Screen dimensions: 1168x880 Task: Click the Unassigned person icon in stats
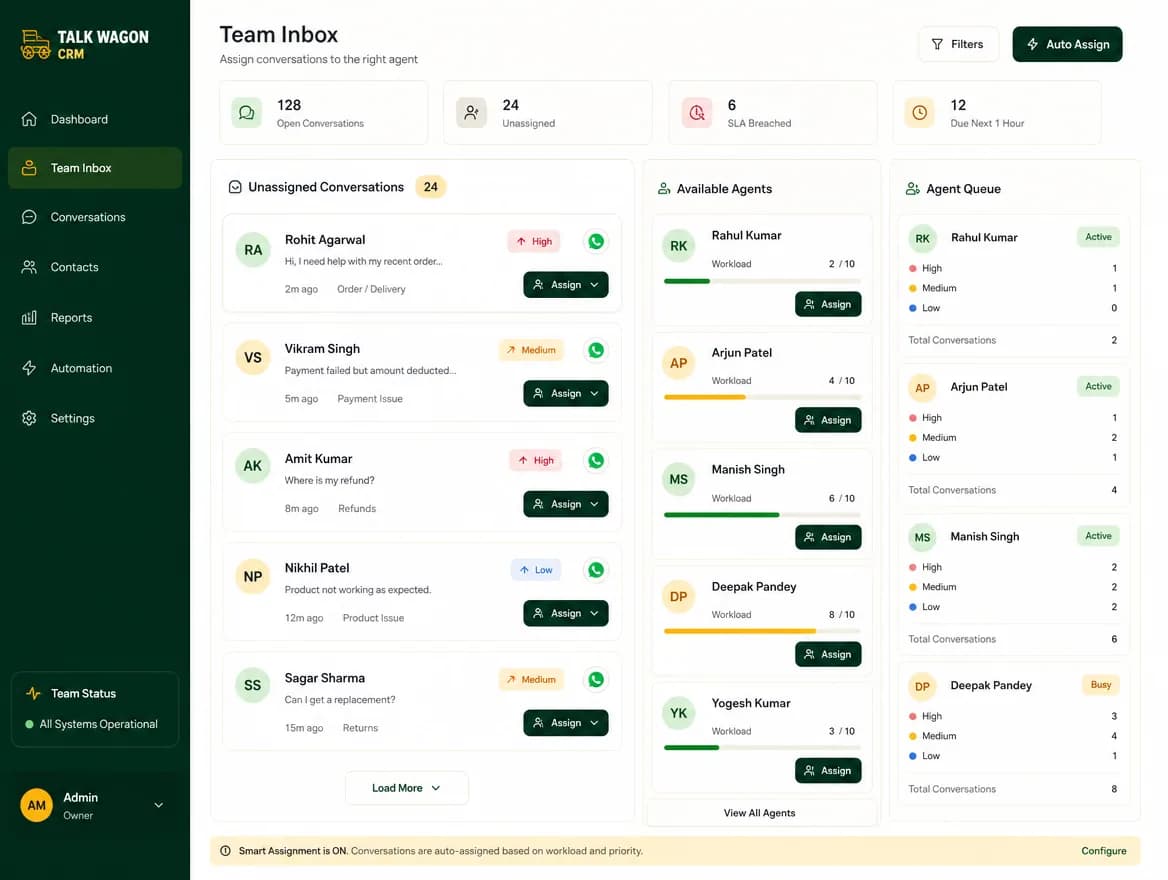(x=472, y=113)
